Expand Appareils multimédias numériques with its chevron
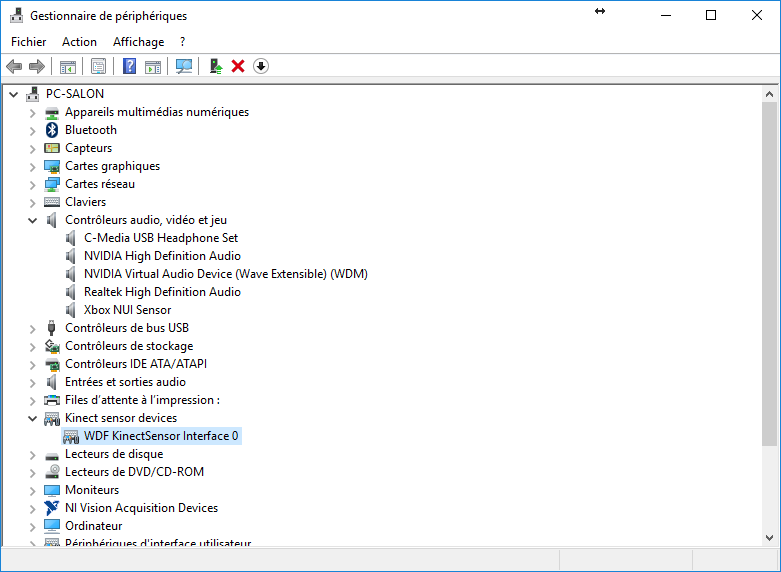This screenshot has height=572, width=781. pos(33,113)
